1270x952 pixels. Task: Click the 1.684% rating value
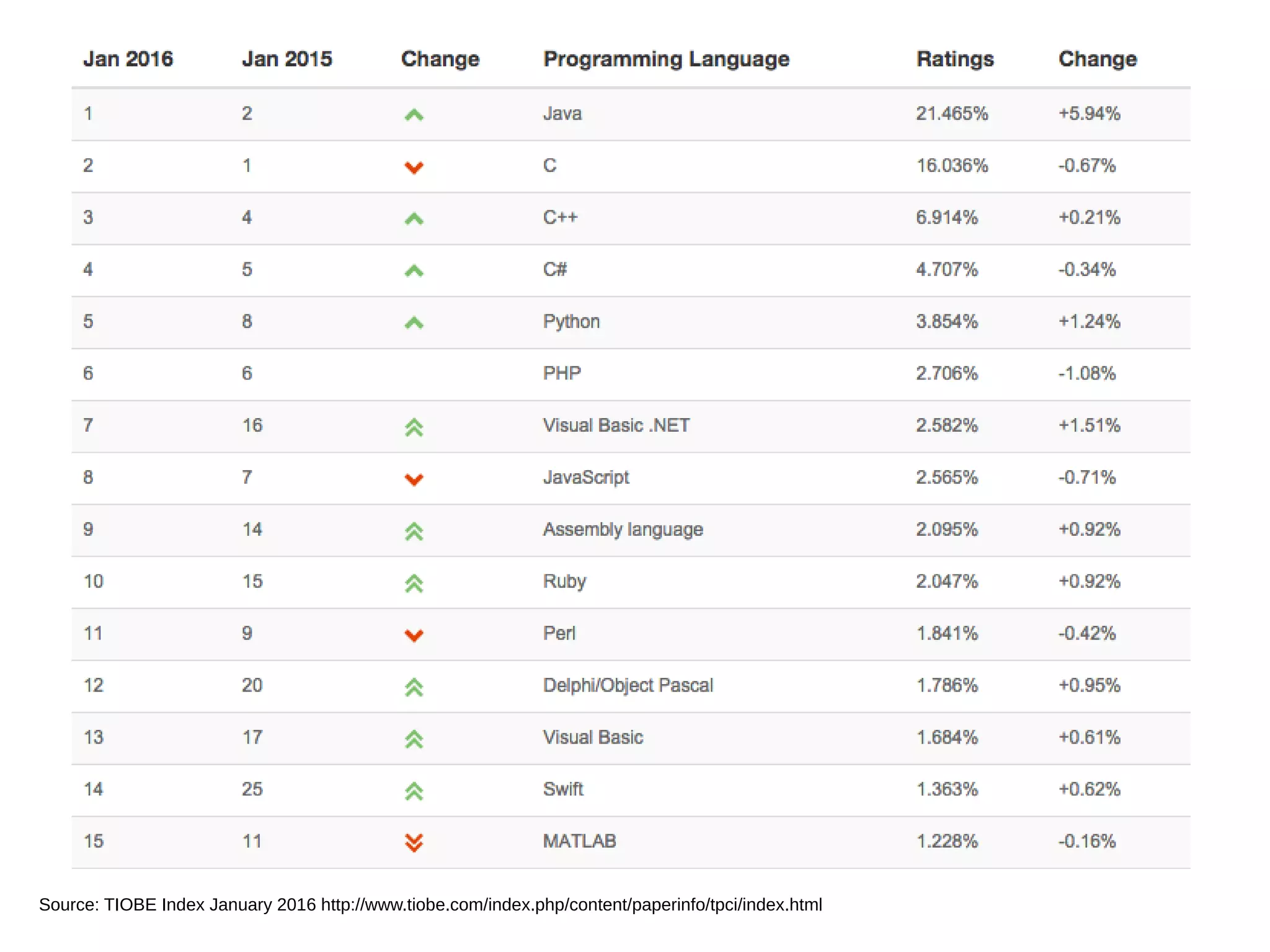(947, 737)
